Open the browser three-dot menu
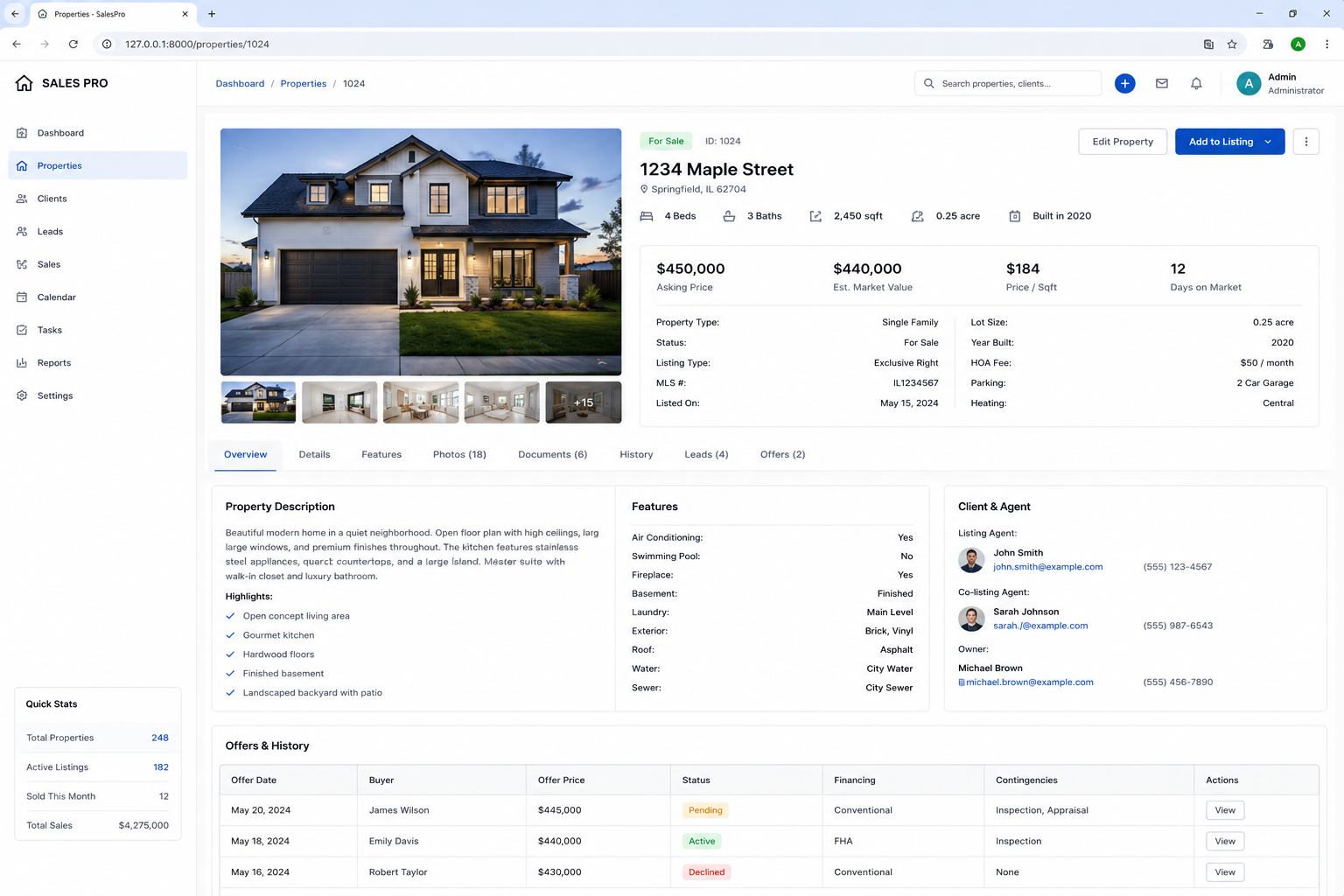The height and width of the screenshot is (896, 1344). coord(1327,44)
